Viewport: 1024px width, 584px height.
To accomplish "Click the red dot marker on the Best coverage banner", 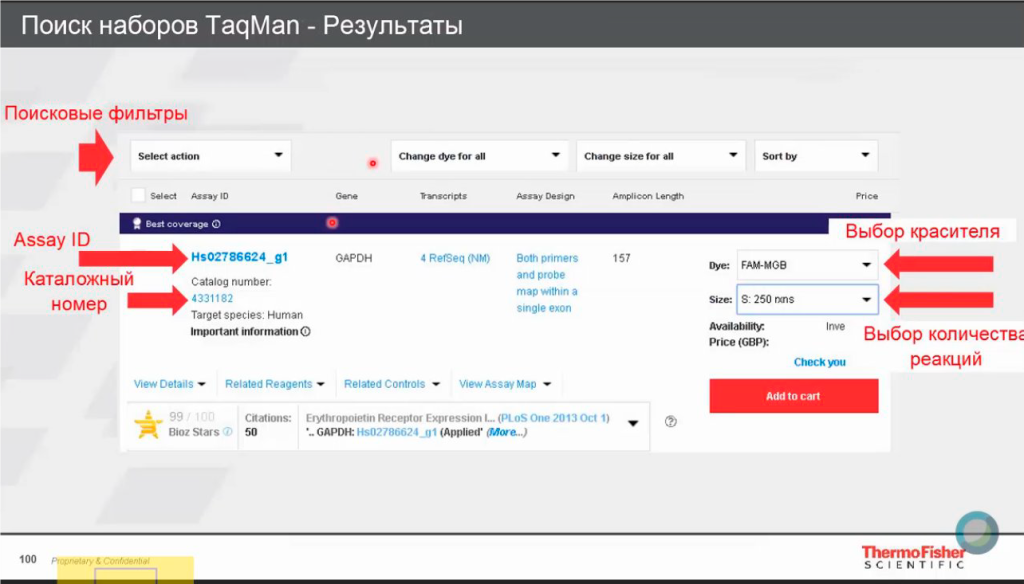I will 331,222.
